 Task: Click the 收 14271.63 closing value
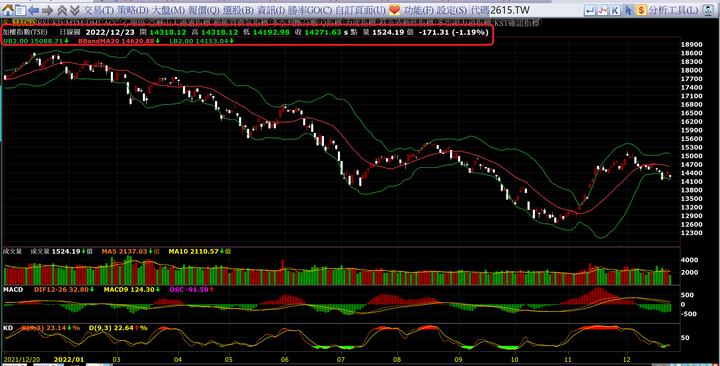[x=319, y=32]
